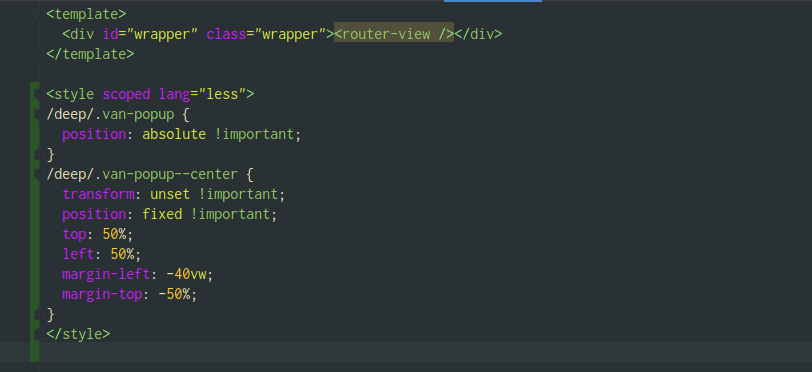Click the lang="less" attribute
This screenshot has width=812, height=372.
202,94
